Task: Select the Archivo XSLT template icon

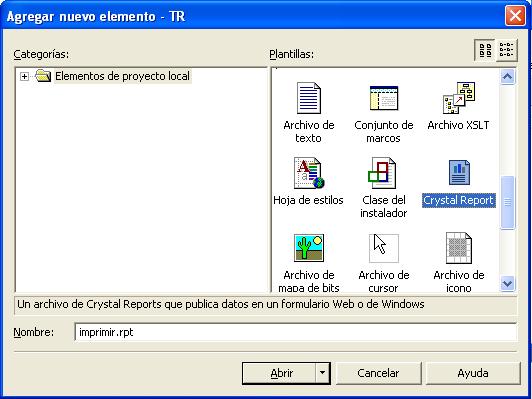Action: coord(459,98)
